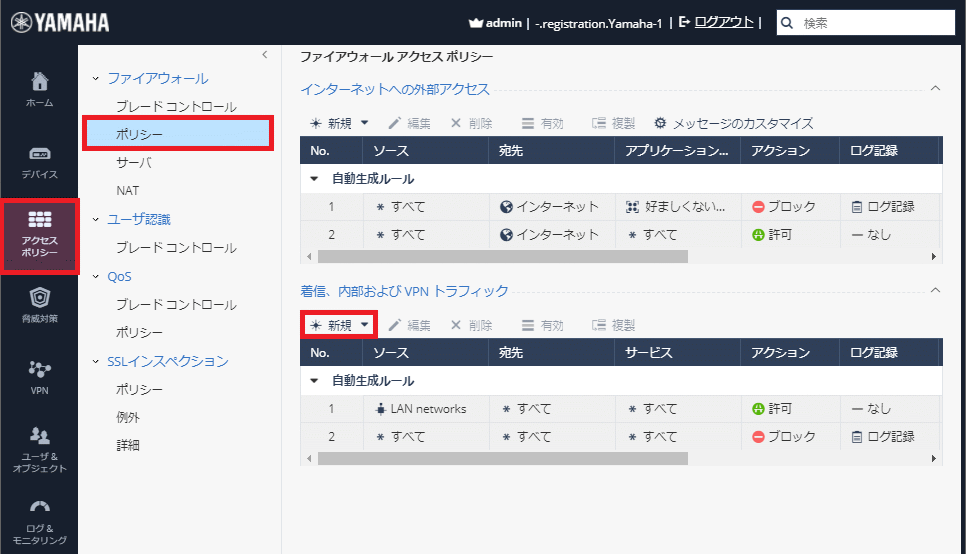Go to the VPN sidebar icon
The image size is (966, 554).
tap(39, 376)
